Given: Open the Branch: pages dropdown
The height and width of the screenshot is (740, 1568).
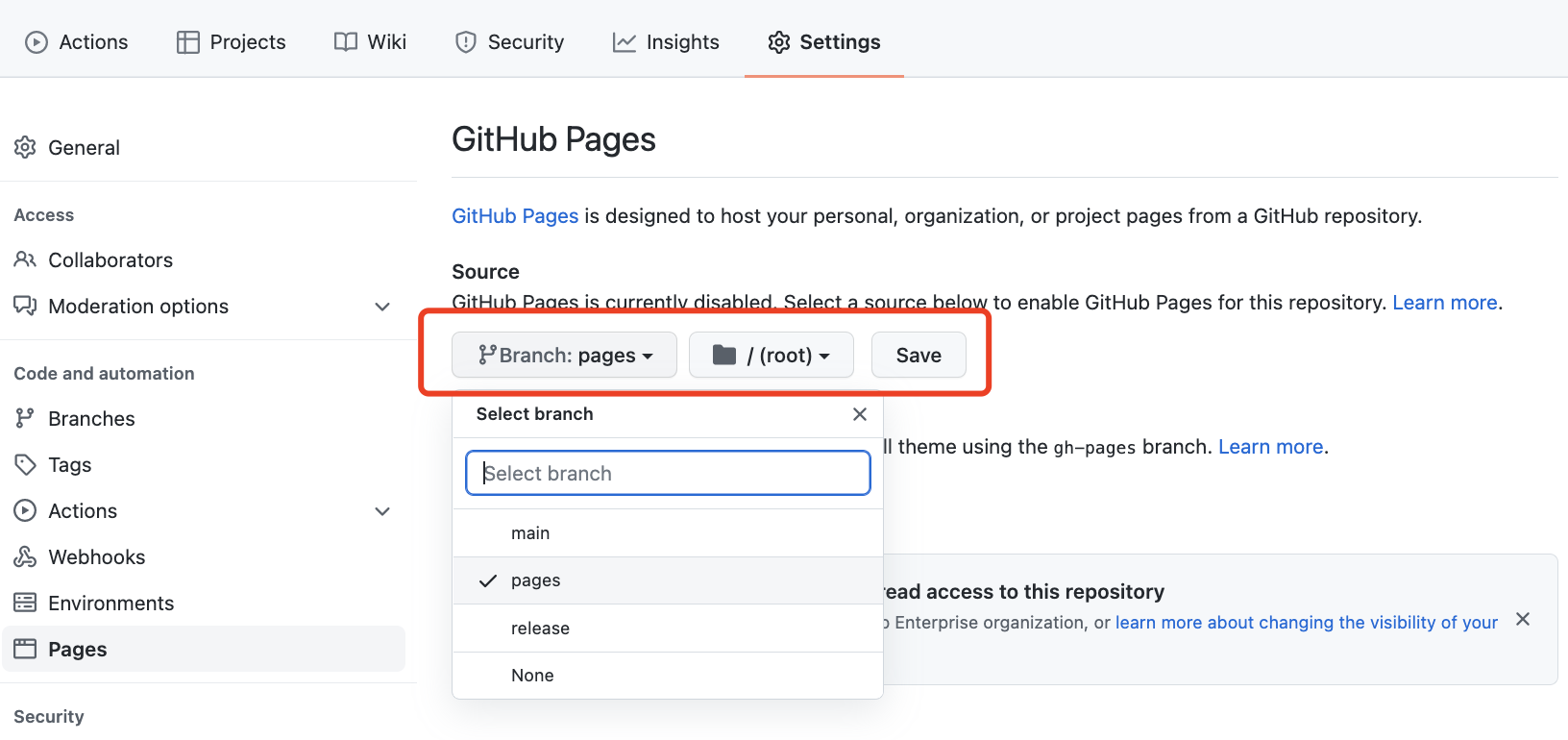Looking at the screenshot, I should [564, 356].
